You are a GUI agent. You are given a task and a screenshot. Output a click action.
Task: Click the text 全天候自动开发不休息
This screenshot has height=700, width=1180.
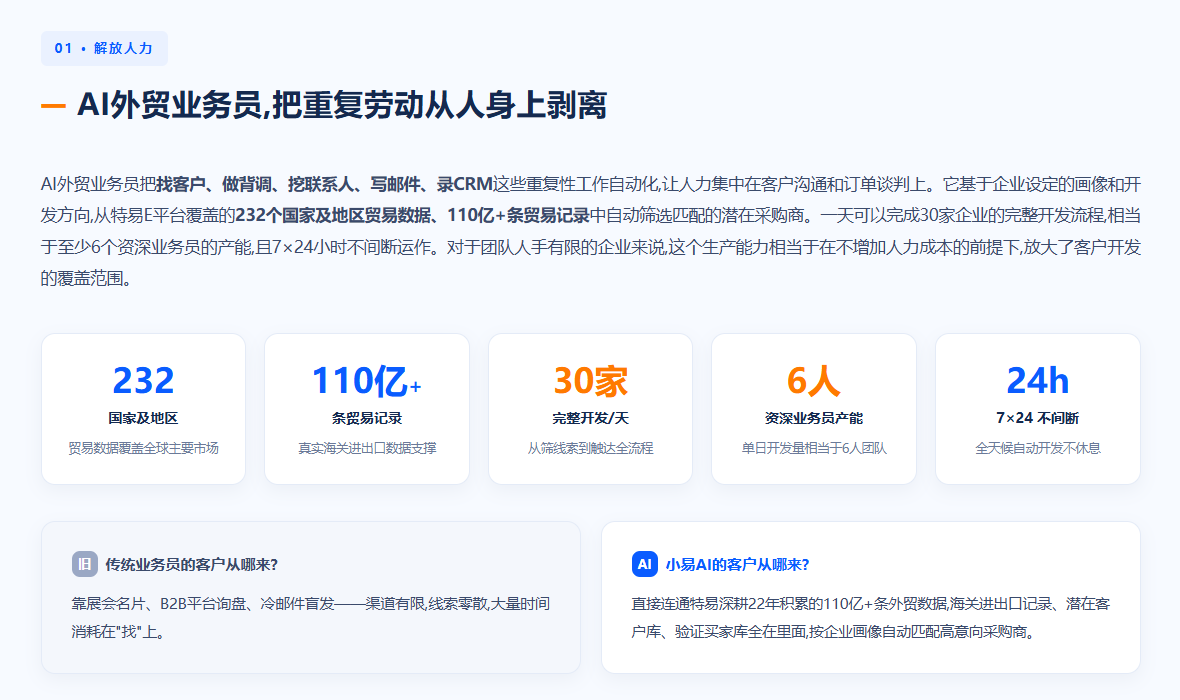point(1038,448)
